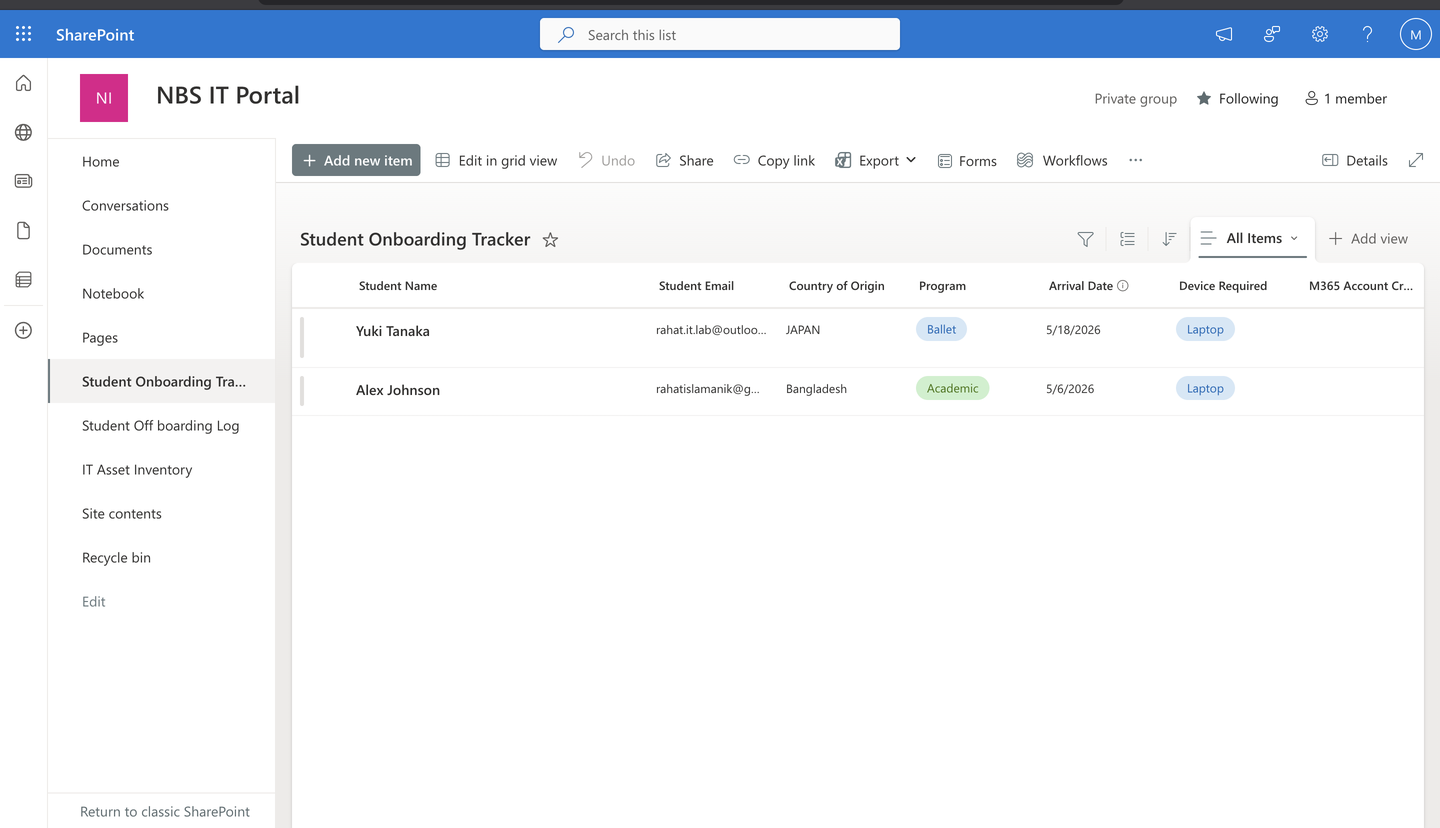Image resolution: width=1440 pixels, height=828 pixels.
Task: Click the Search this list box
Action: tap(720, 34)
